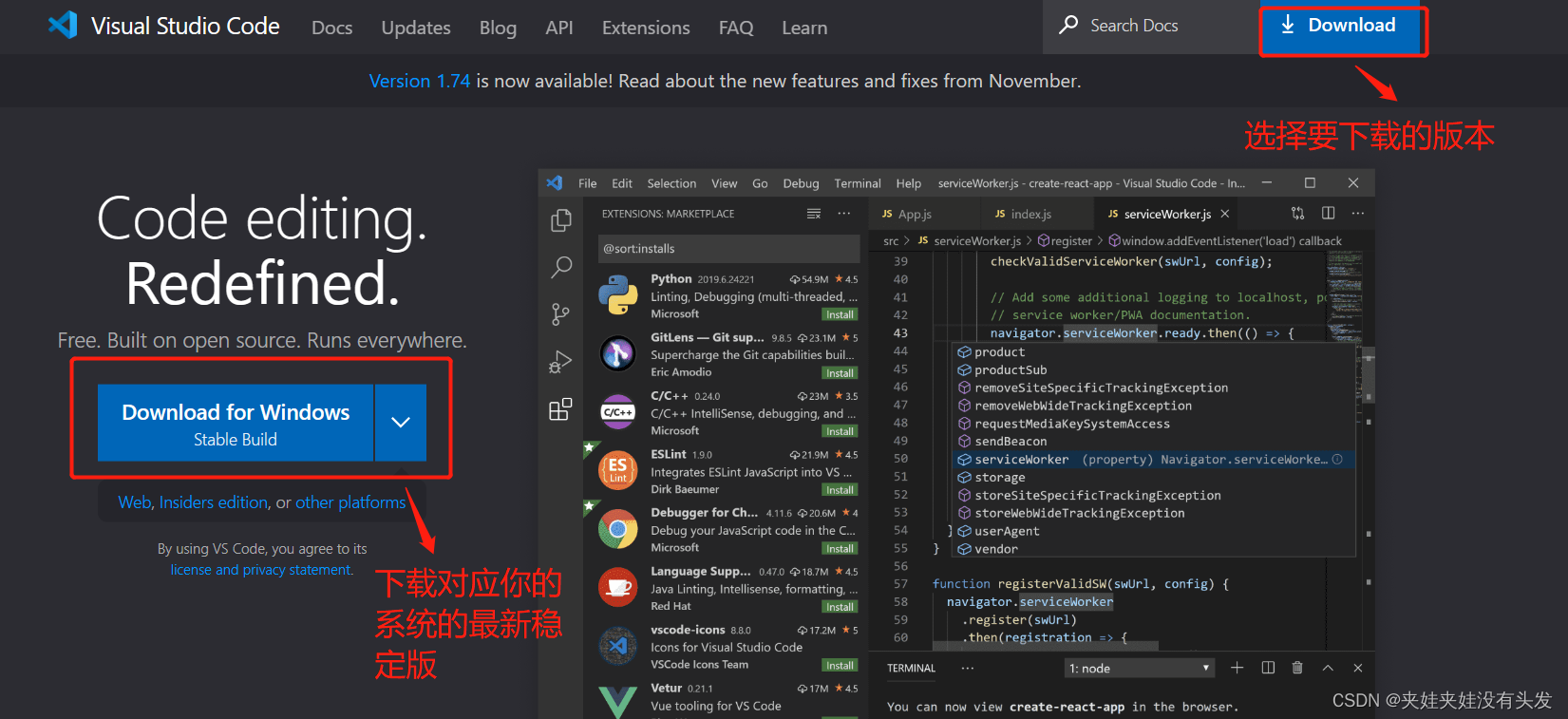1568x719 pixels.
Task: Click the split editor icon
Action: [1329, 214]
